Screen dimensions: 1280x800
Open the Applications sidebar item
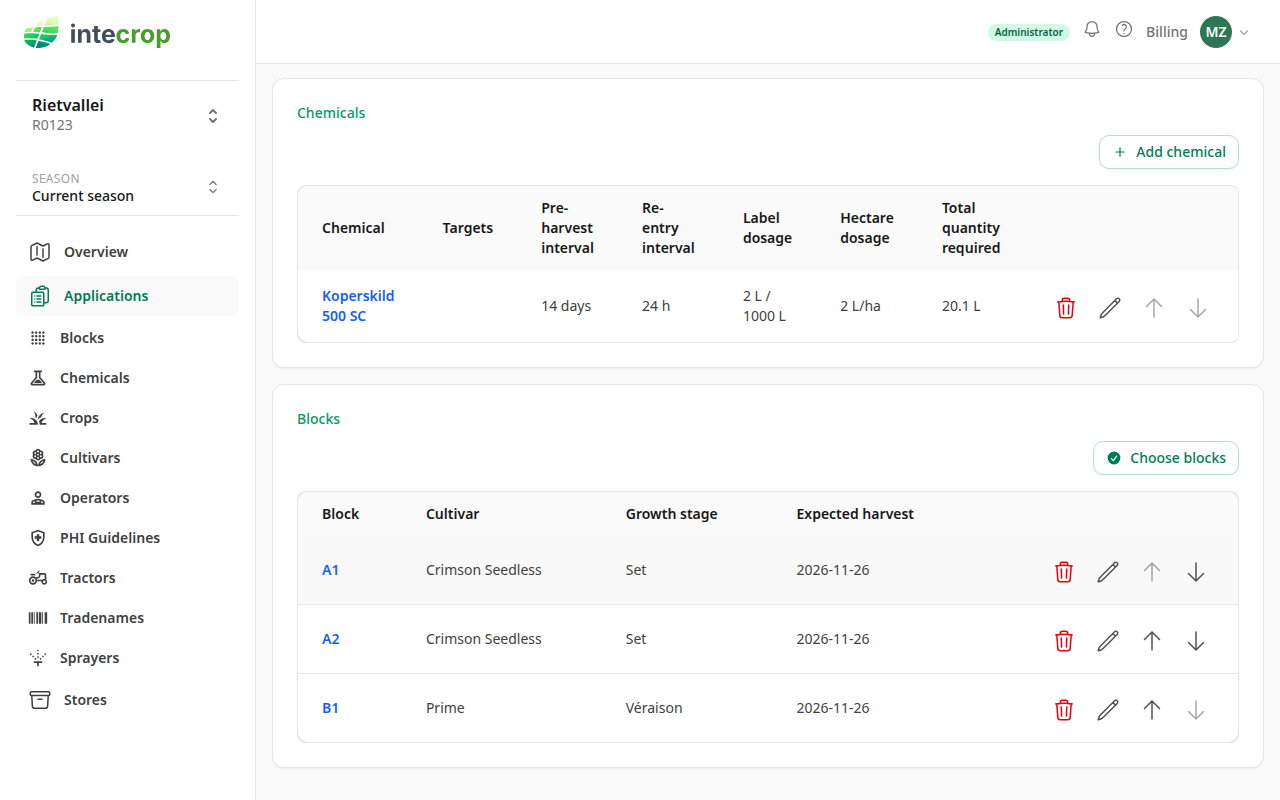click(x=127, y=296)
